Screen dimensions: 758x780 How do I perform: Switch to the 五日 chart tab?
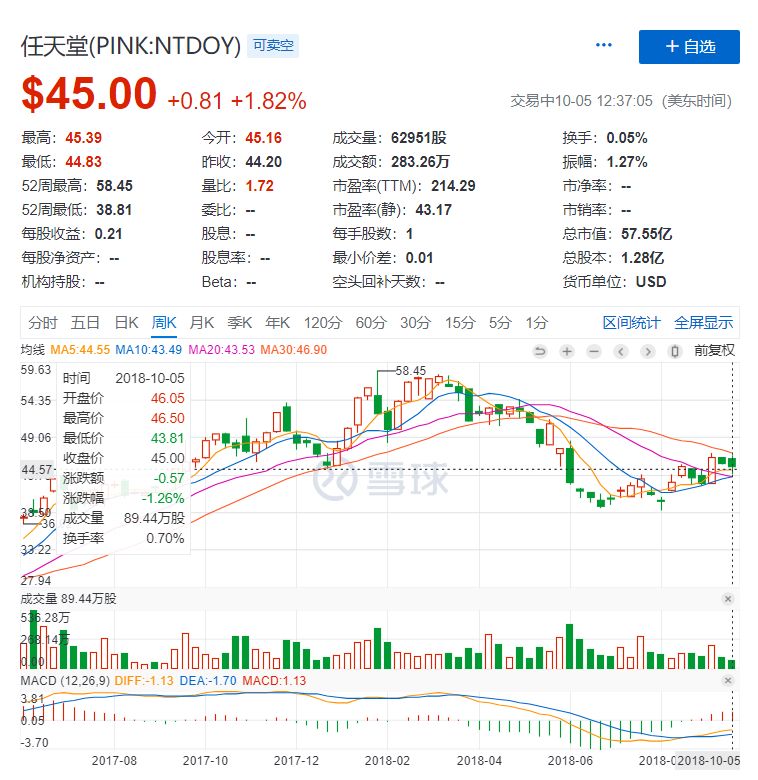[85, 323]
